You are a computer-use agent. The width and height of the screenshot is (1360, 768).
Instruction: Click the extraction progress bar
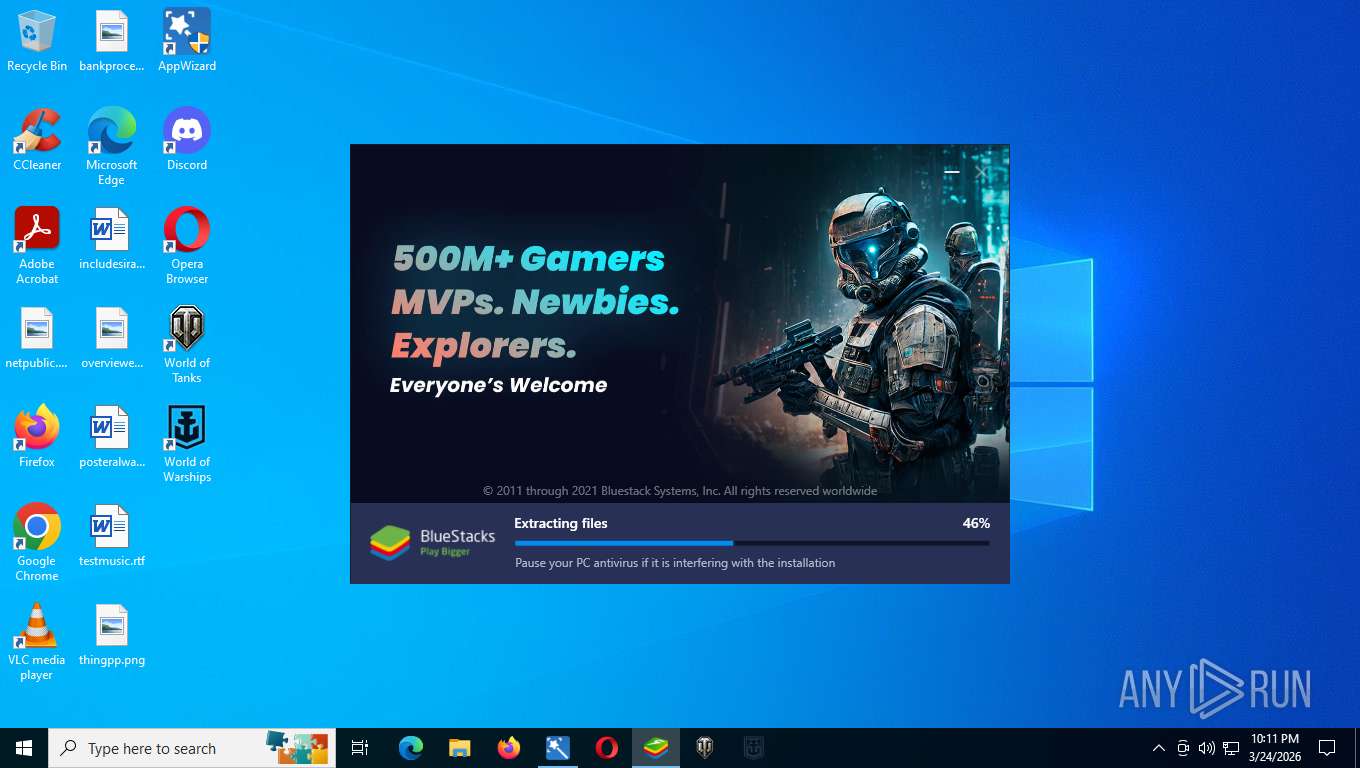[x=752, y=543]
